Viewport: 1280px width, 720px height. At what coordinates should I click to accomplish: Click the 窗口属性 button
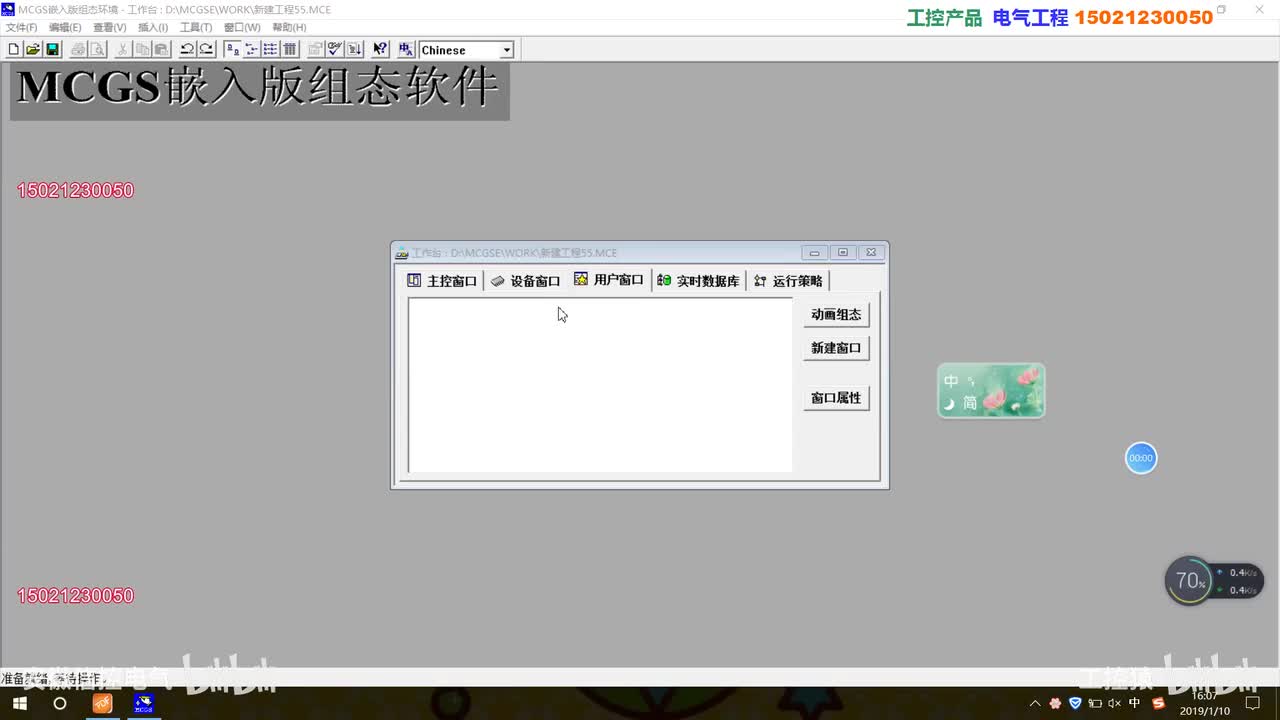(836, 398)
